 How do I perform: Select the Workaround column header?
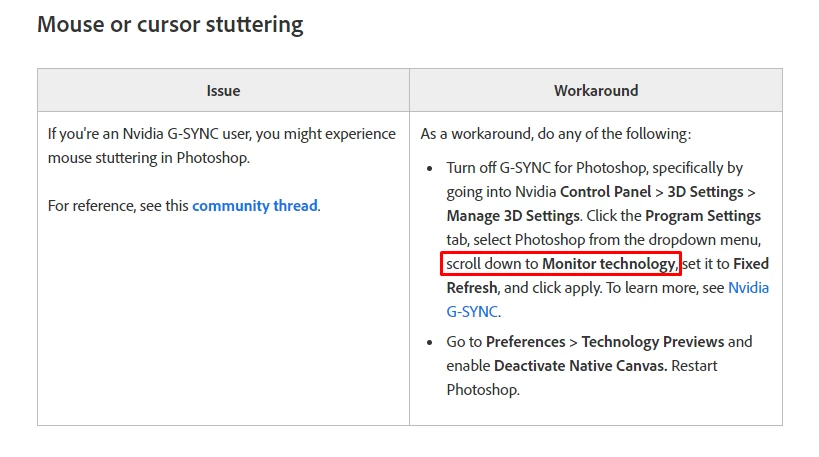pos(596,90)
